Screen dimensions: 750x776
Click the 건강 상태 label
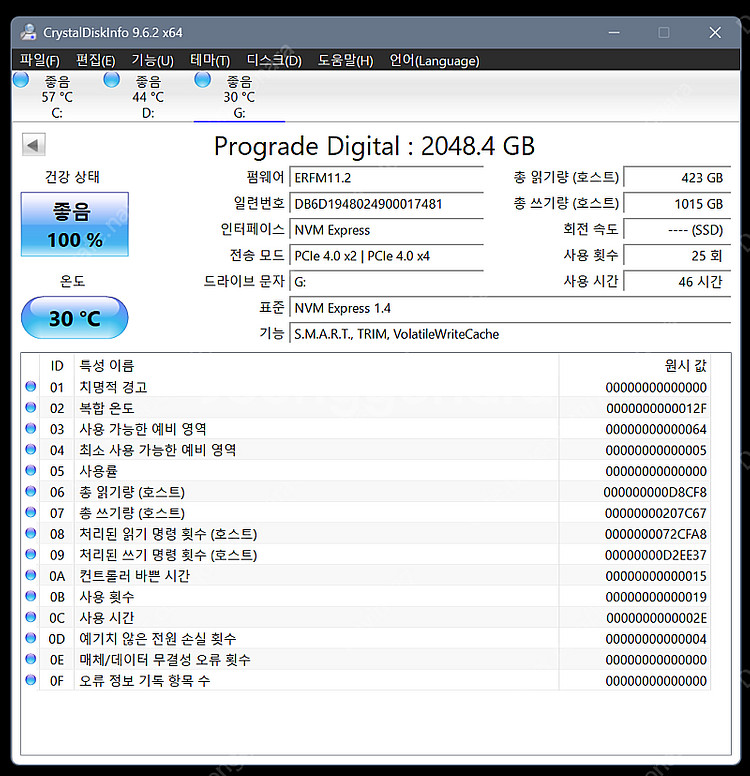[x=72, y=177]
